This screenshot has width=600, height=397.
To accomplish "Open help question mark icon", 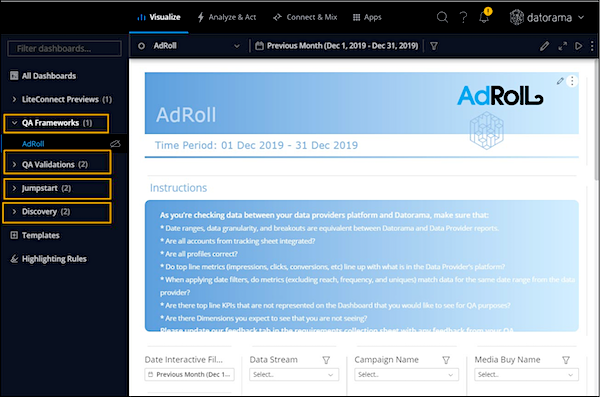I will pyautogui.click(x=463, y=17).
